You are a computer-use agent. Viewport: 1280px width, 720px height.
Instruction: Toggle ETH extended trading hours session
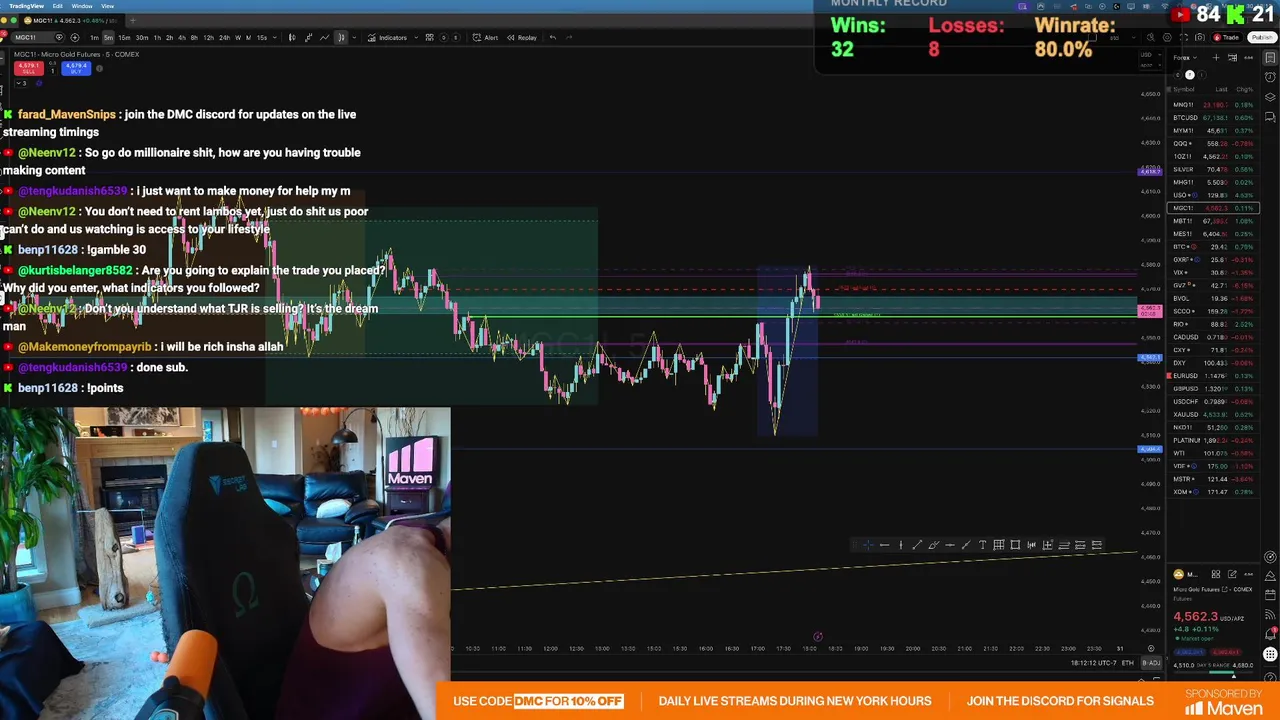pos(1128,663)
